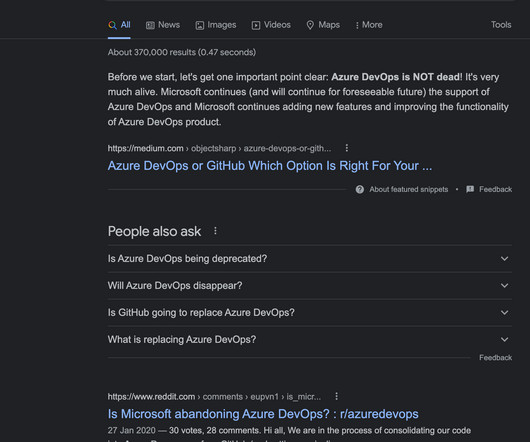This screenshot has height=442, width=530.
Task: Click the Images tab picture icon
Action: [x=200, y=25]
